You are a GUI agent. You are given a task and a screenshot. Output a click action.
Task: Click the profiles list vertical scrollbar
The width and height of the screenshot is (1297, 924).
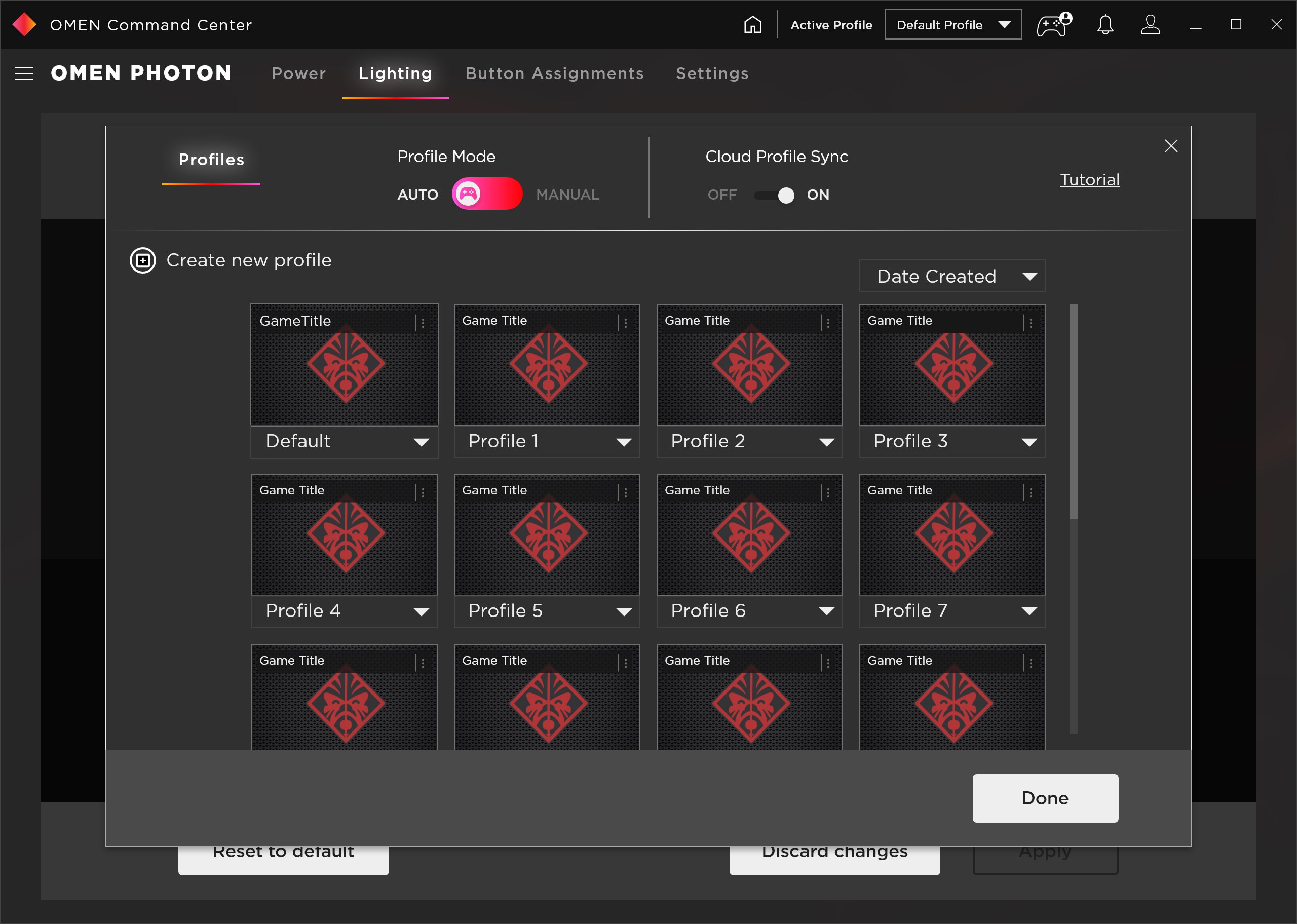pos(1074,411)
